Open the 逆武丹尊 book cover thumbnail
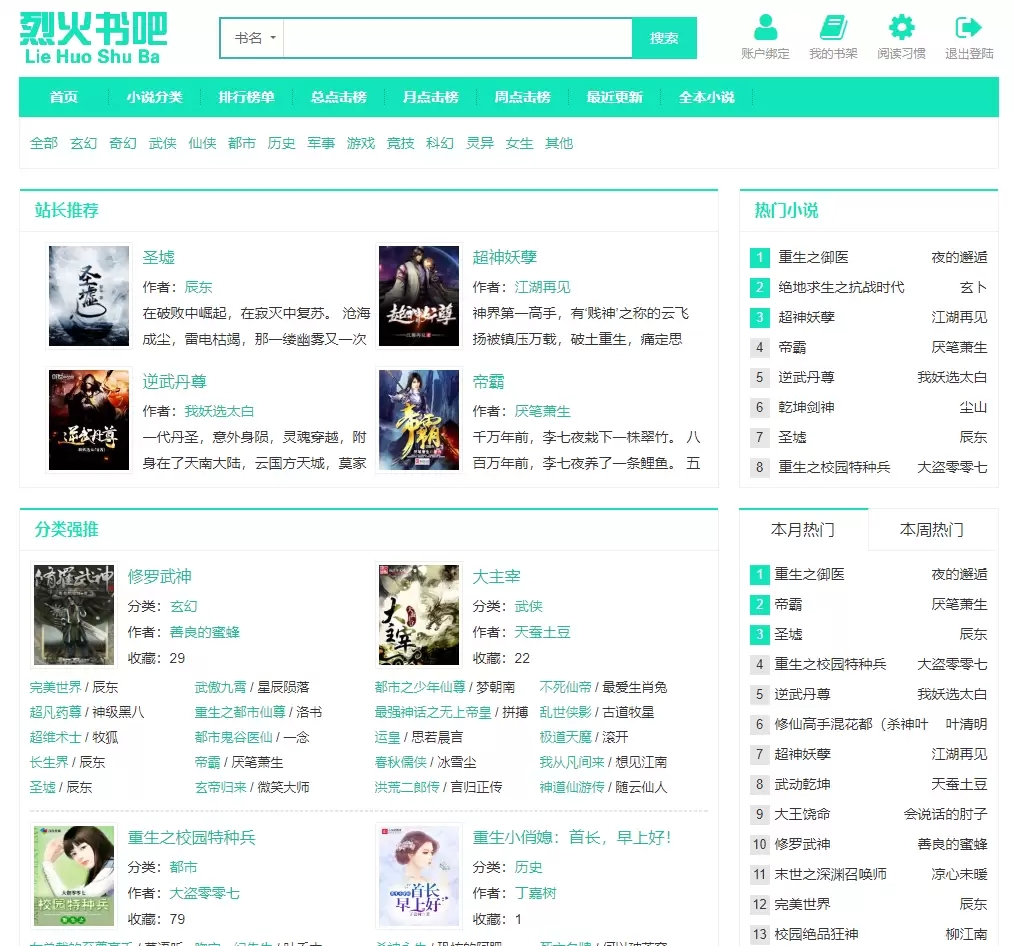The height and width of the screenshot is (946, 1014). pyautogui.click(x=89, y=420)
